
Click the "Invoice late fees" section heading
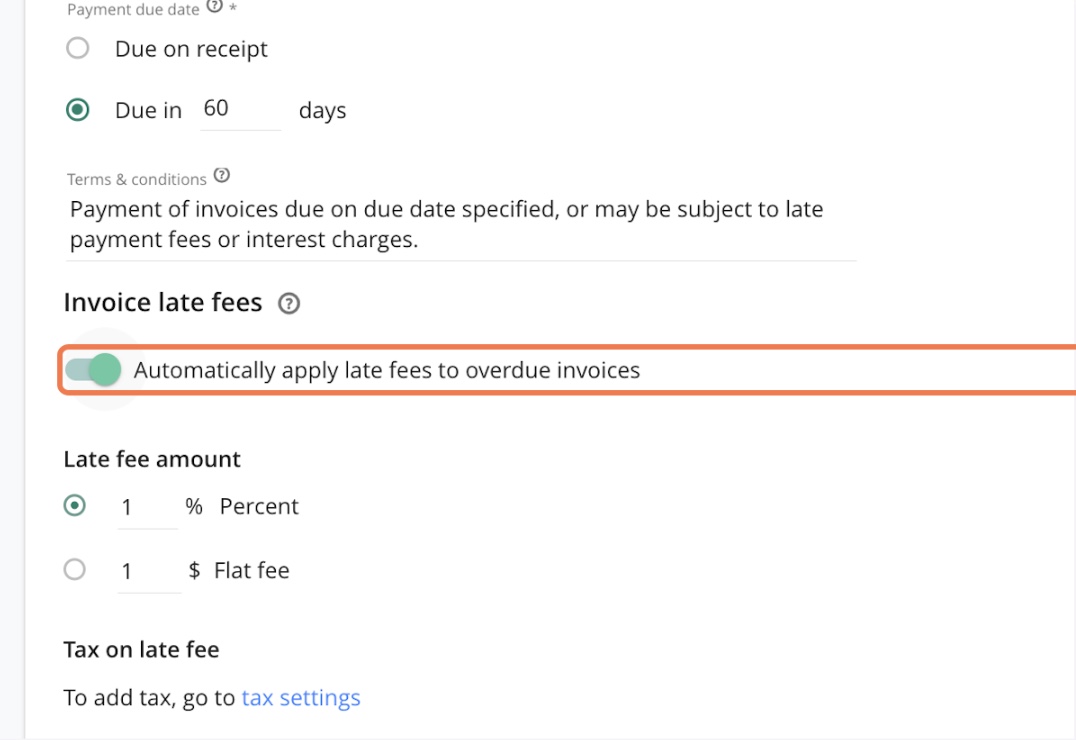coord(163,303)
